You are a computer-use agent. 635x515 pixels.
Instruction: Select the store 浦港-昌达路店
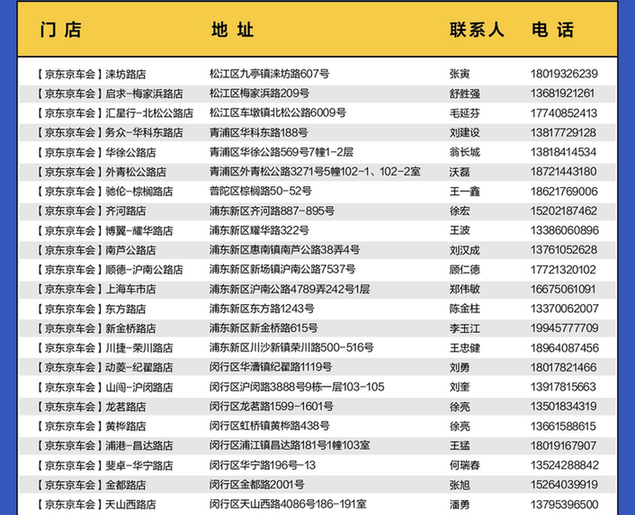pos(139,446)
